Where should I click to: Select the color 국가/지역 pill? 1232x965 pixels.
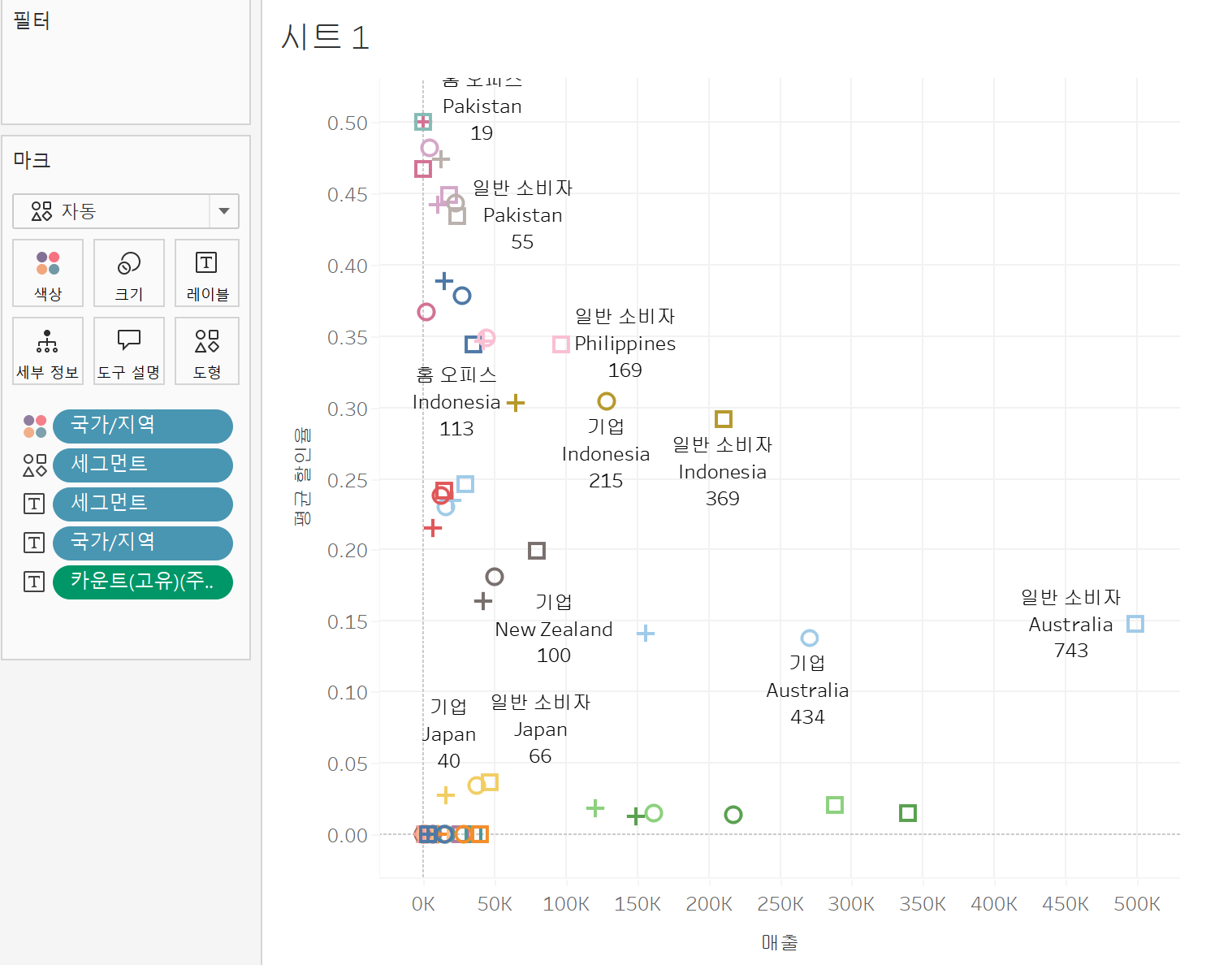[x=143, y=426]
